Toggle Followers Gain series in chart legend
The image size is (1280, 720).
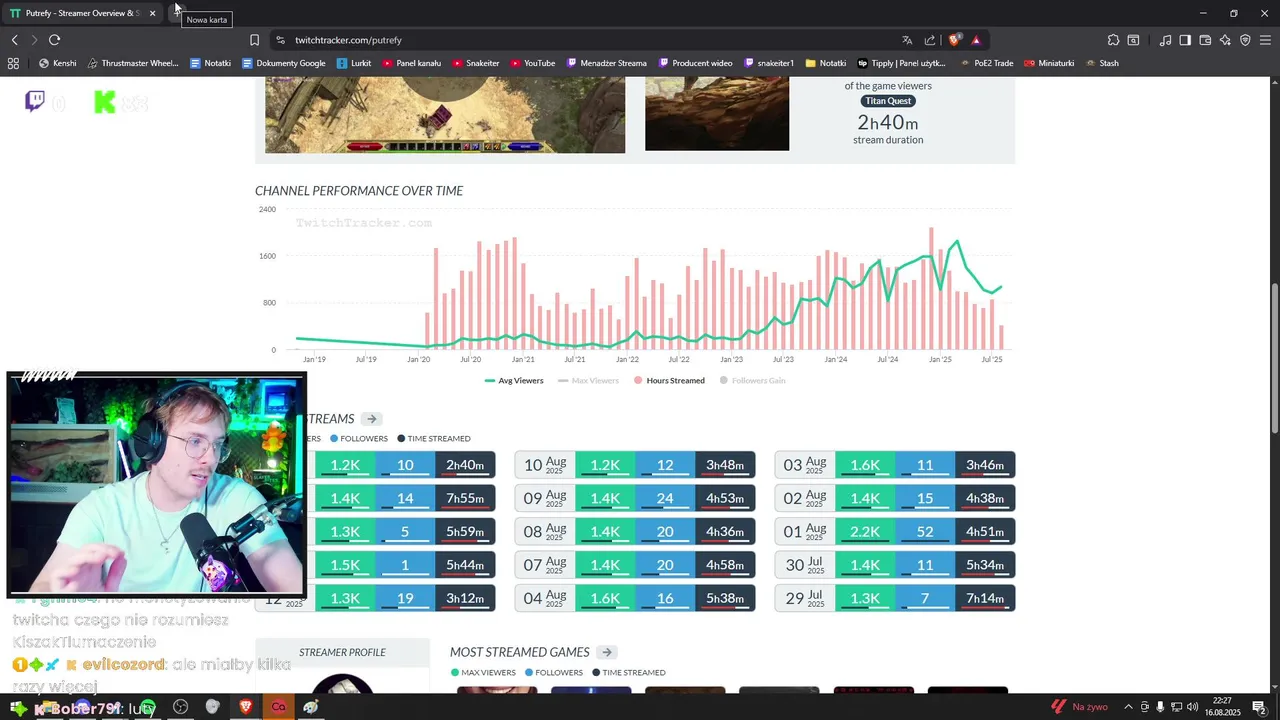tap(754, 381)
